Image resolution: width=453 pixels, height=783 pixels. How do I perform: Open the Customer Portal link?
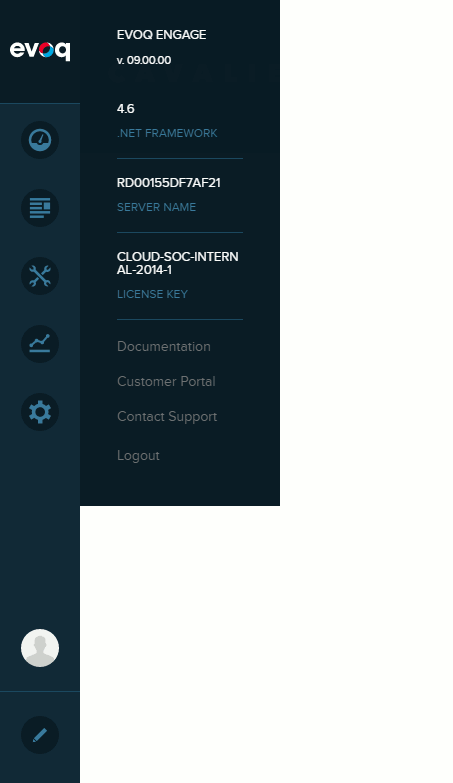(x=166, y=382)
